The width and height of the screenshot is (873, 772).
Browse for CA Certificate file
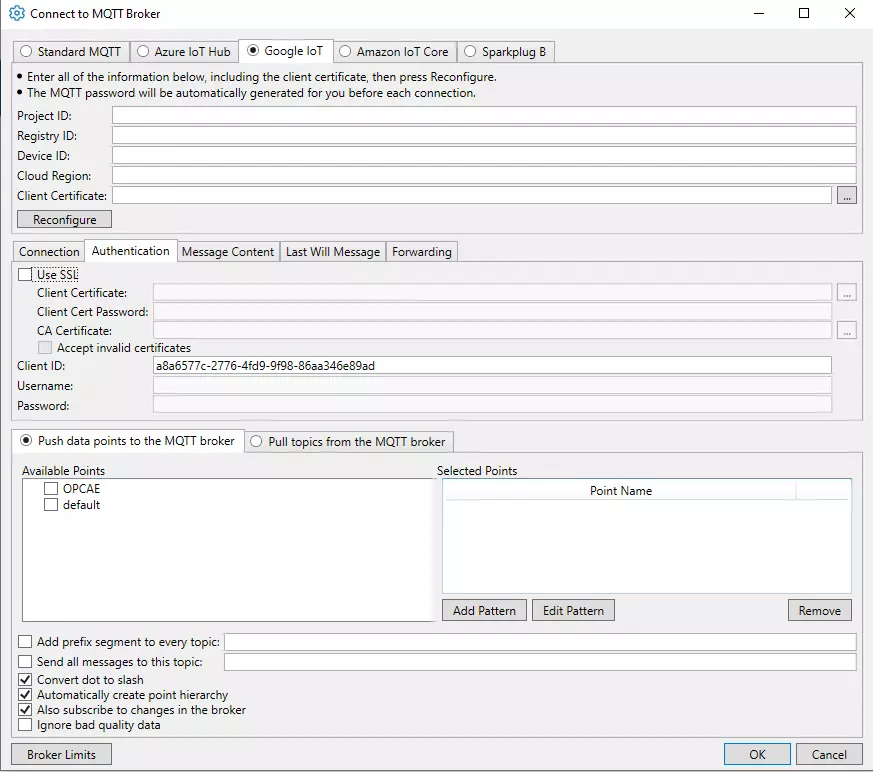(x=846, y=331)
